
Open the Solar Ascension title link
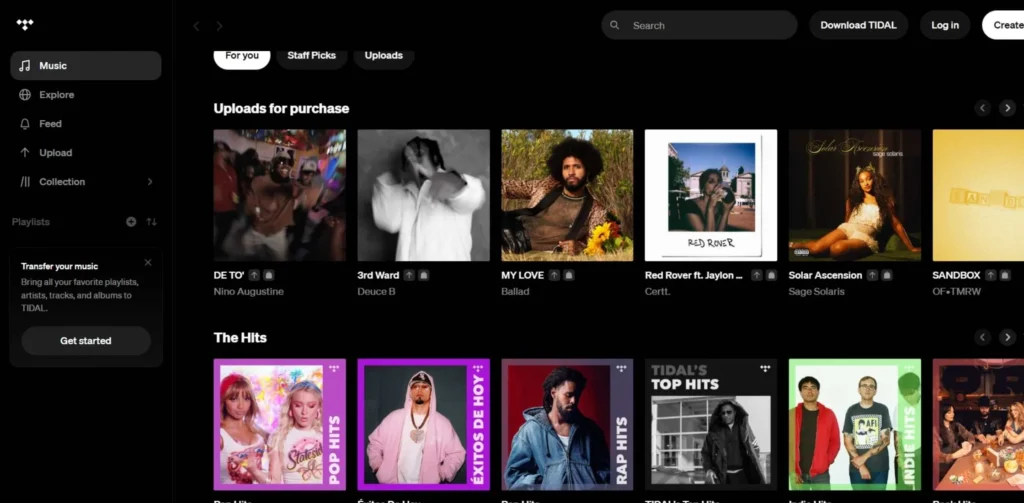tap(825, 276)
